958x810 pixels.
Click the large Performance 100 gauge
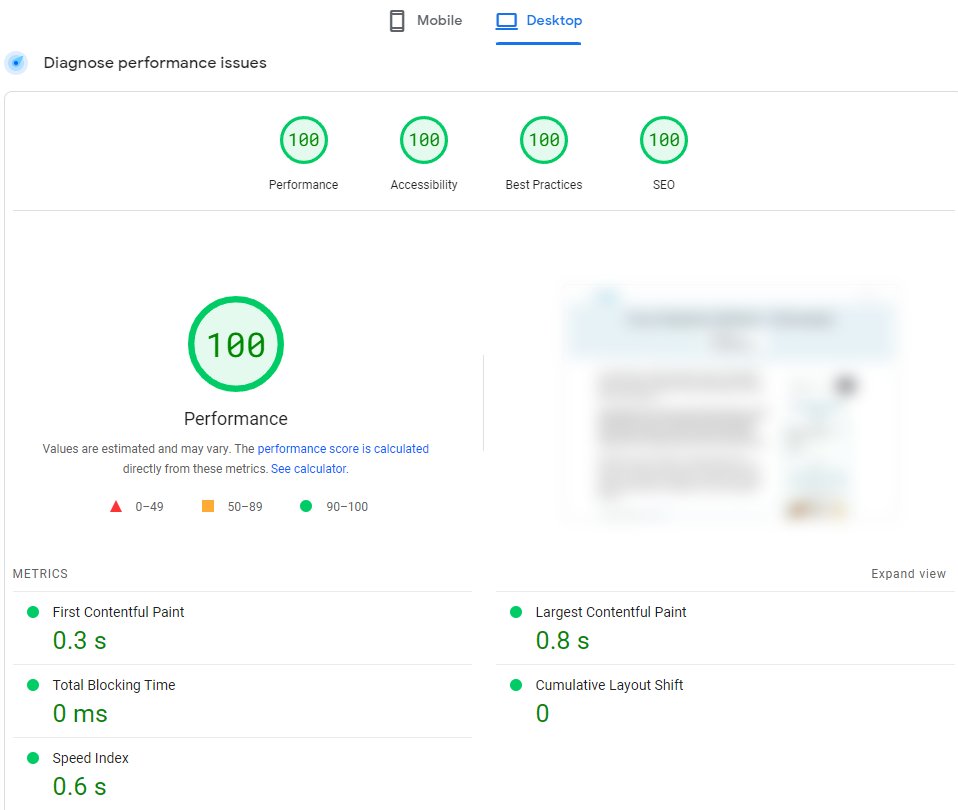(x=236, y=344)
